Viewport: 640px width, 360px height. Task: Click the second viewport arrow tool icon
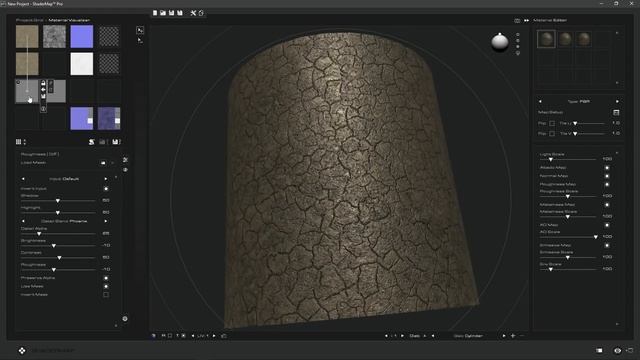140,40
